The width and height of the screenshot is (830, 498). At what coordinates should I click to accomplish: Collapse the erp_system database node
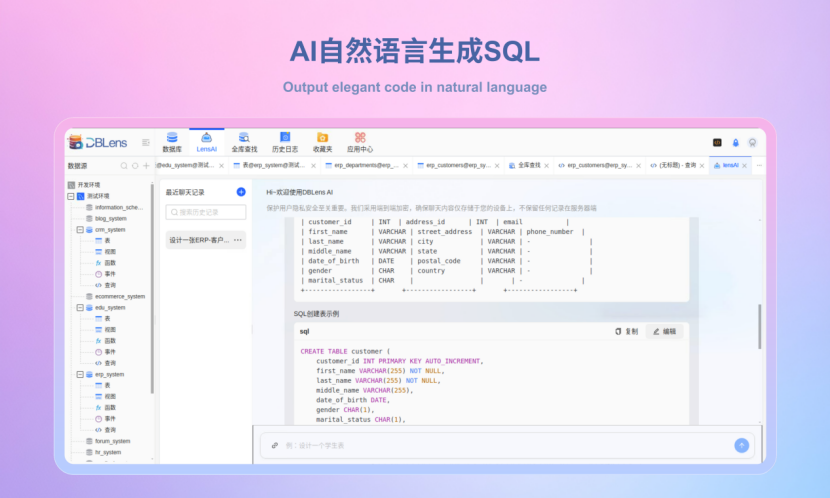click(80, 374)
